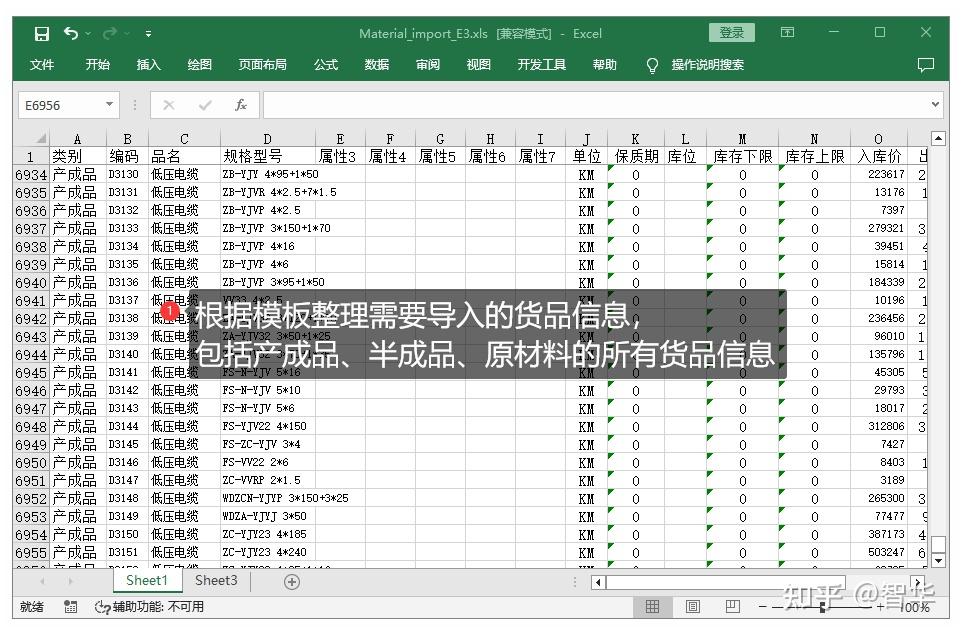Switch to the Sheet3 tab
Viewport: 961px width, 635px height.
[x=216, y=580]
